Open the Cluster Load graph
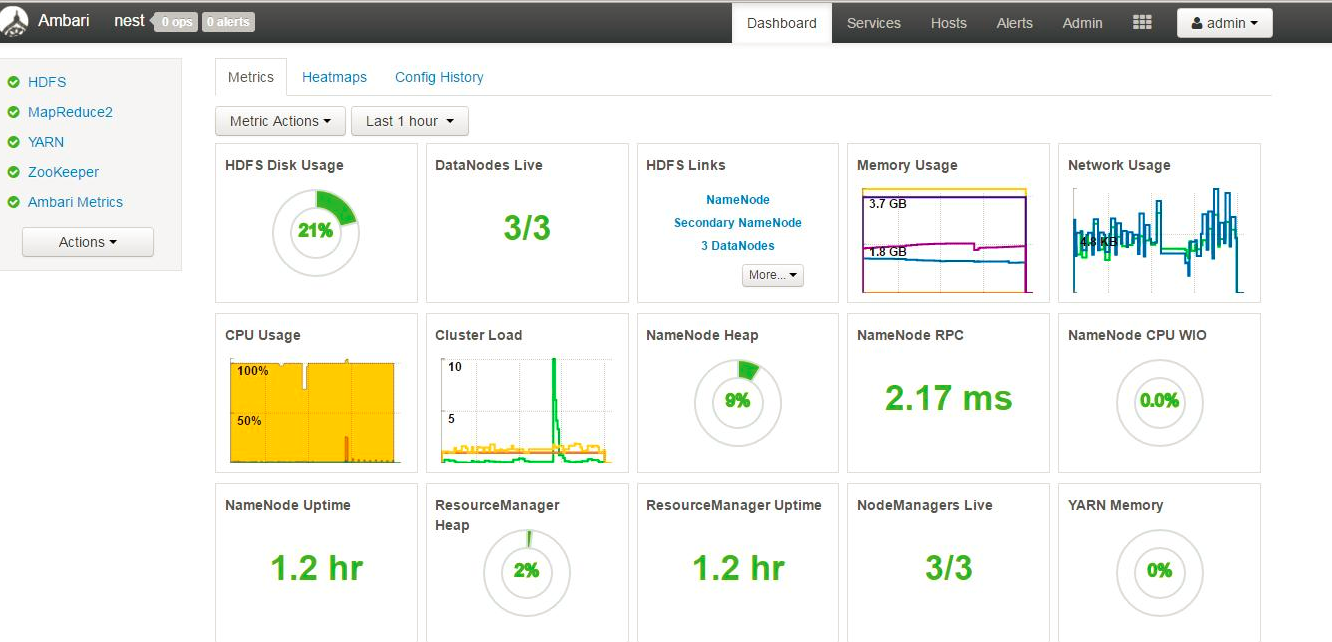 tap(526, 410)
